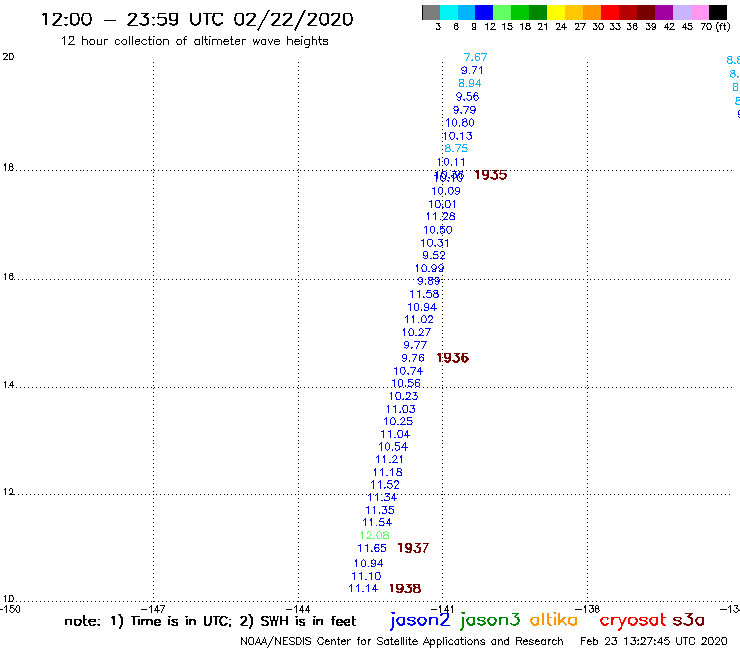Click the green 12.08 reading
Image resolution: width=740 pixels, height=650 pixels.
point(375,536)
